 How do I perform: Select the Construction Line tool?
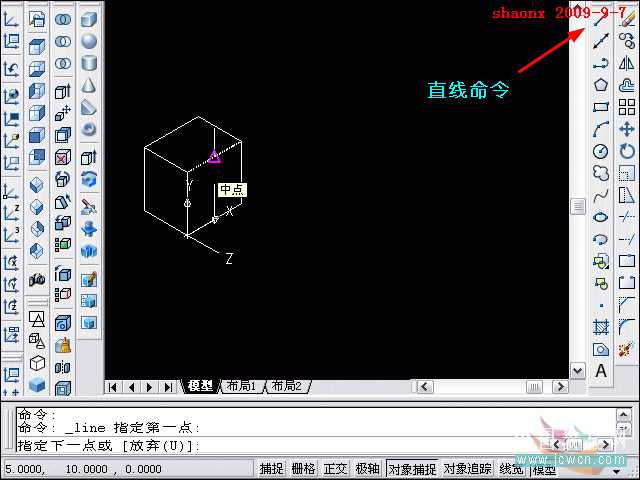[x=601, y=41]
